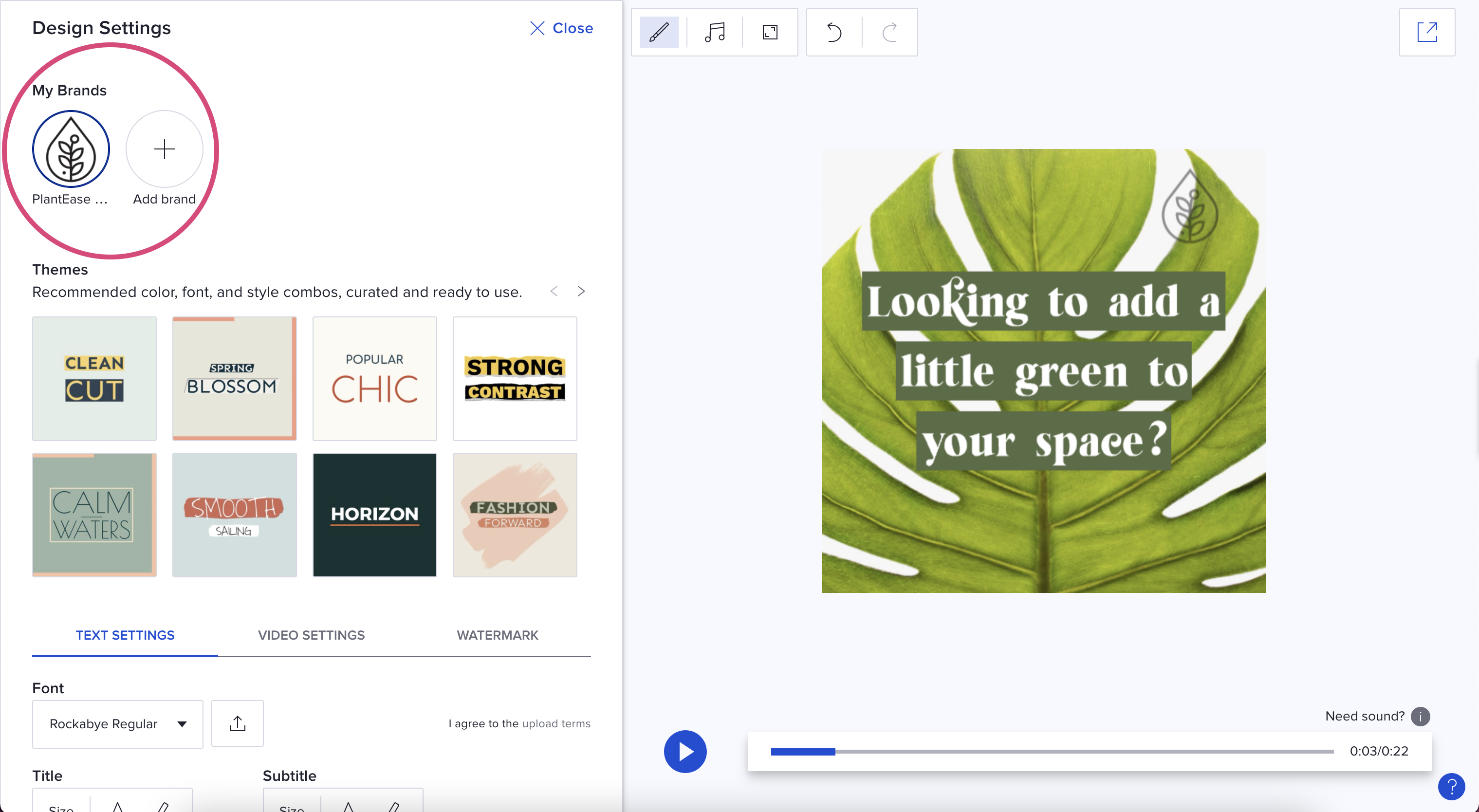Navigate themes right with arrow
1479x812 pixels.
pyautogui.click(x=581, y=291)
